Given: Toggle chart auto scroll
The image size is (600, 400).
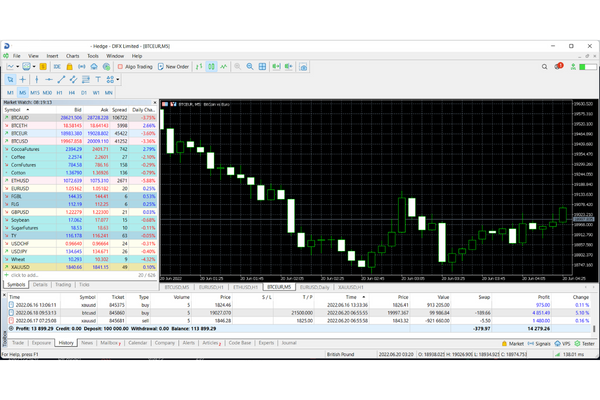Looking at the screenshot, I should point(276,67).
